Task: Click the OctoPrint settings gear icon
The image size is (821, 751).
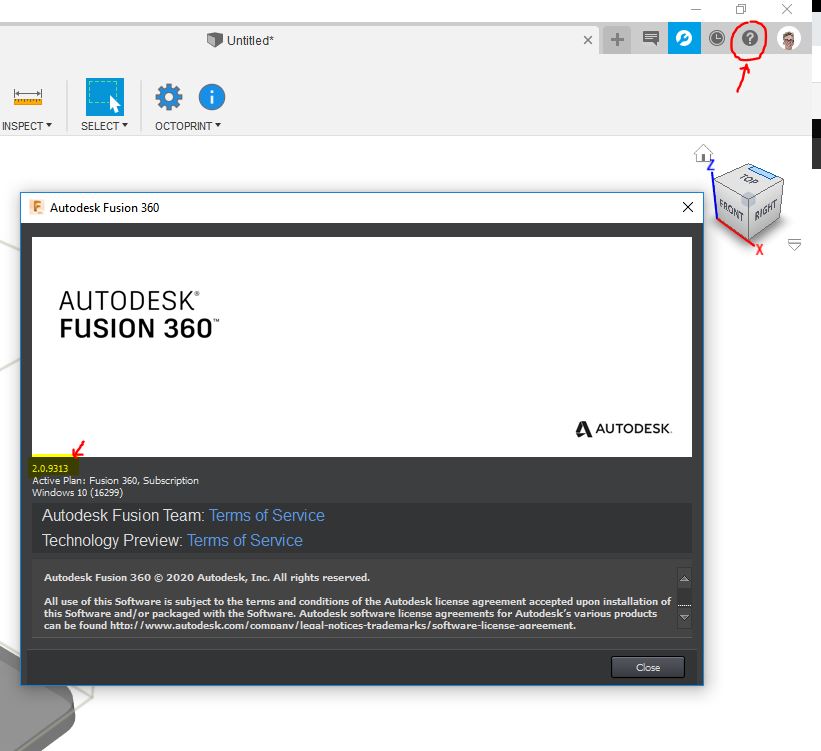Action: (169, 97)
